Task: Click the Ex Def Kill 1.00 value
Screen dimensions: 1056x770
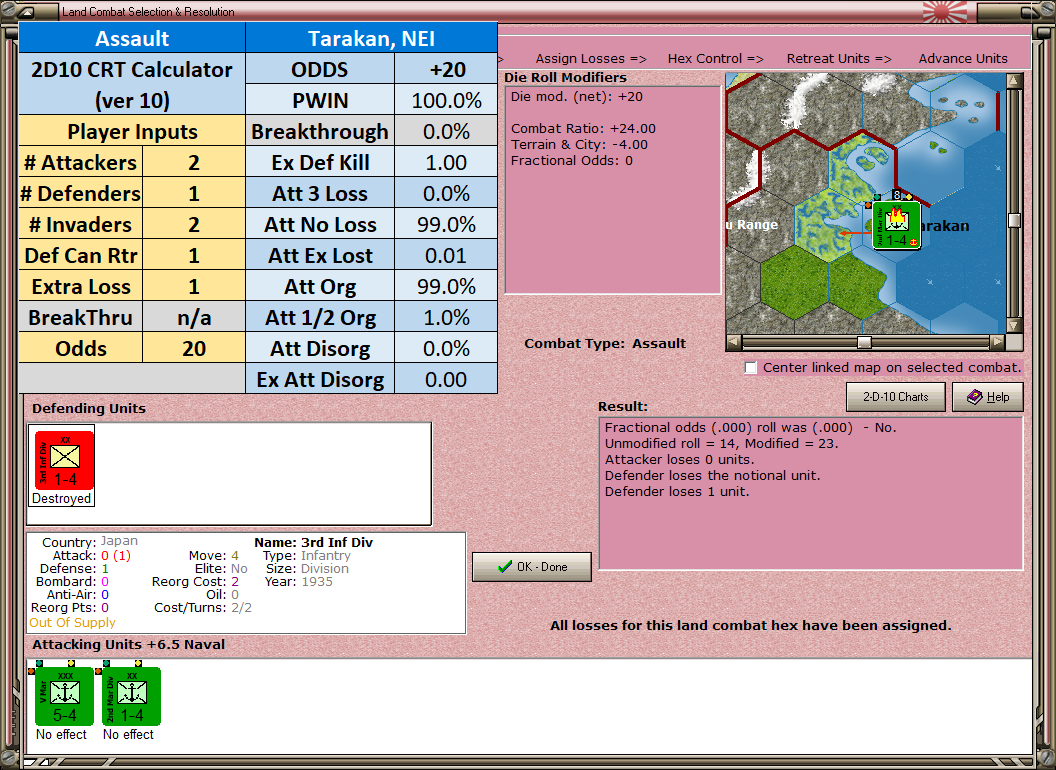Action: [x=446, y=162]
